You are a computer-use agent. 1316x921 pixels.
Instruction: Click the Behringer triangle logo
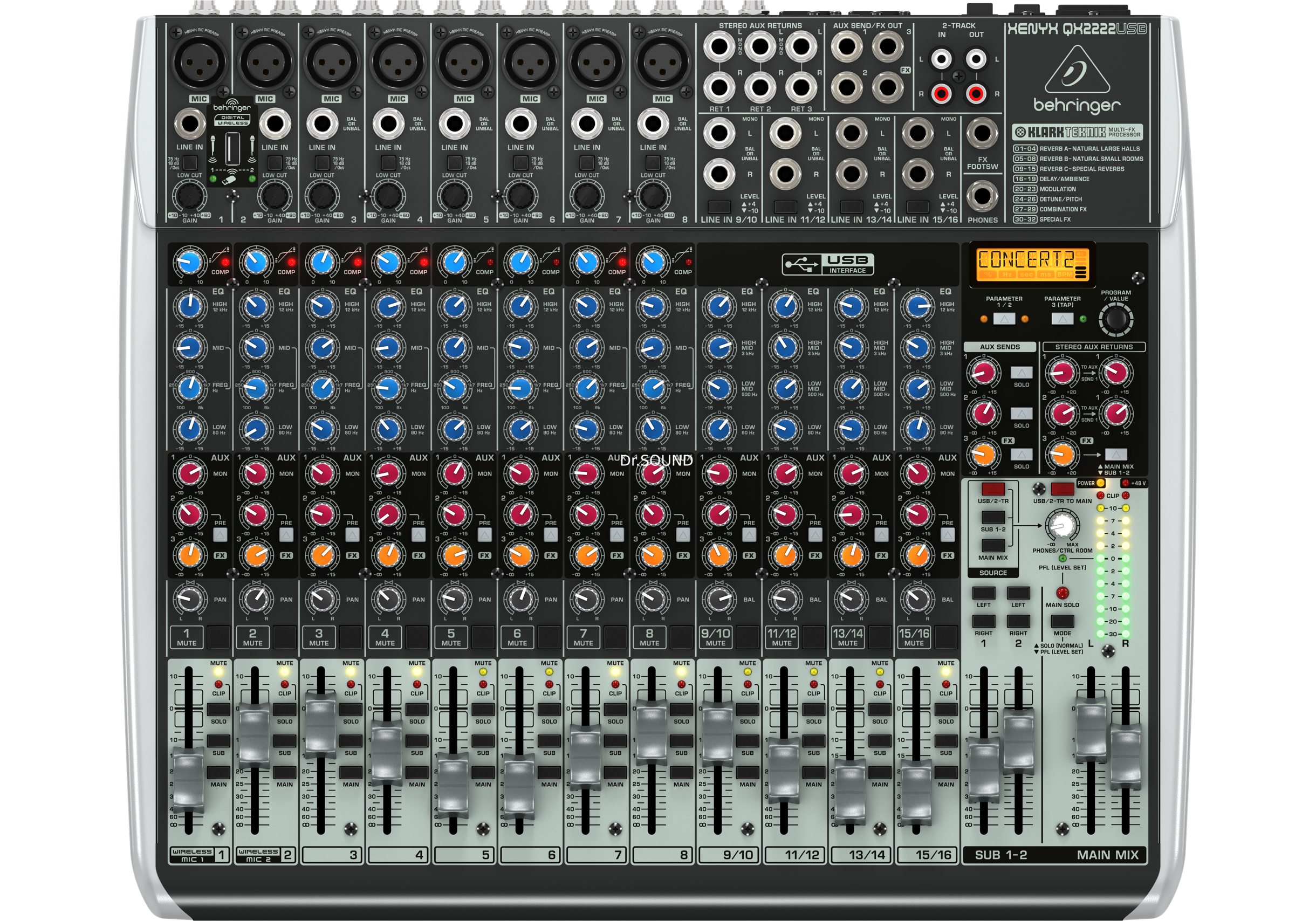[1076, 70]
